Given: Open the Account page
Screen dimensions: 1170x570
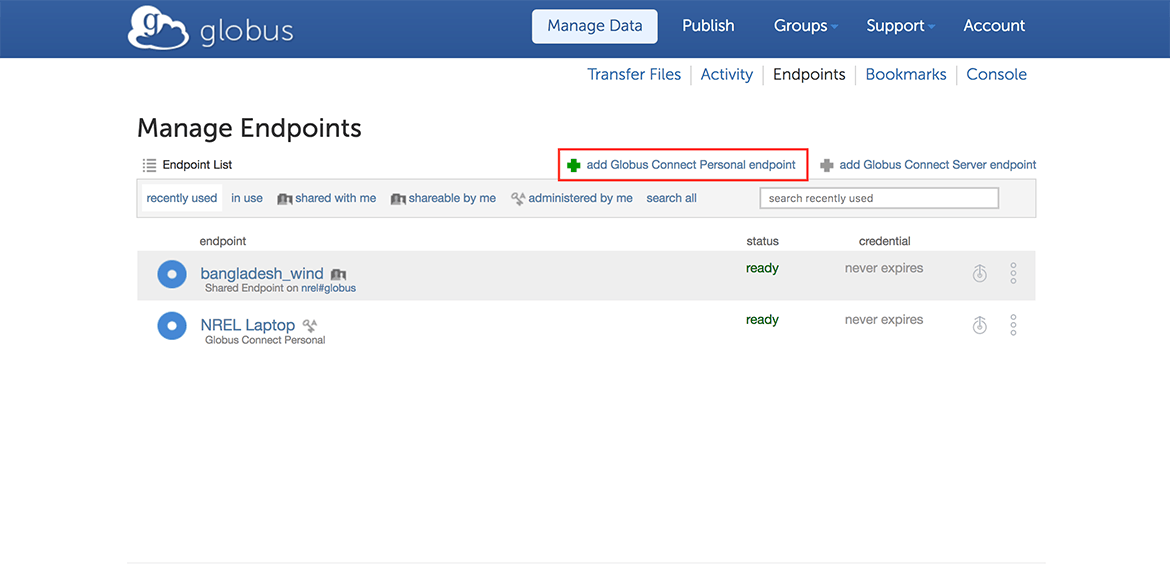Looking at the screenshot, I should [994, 26].
